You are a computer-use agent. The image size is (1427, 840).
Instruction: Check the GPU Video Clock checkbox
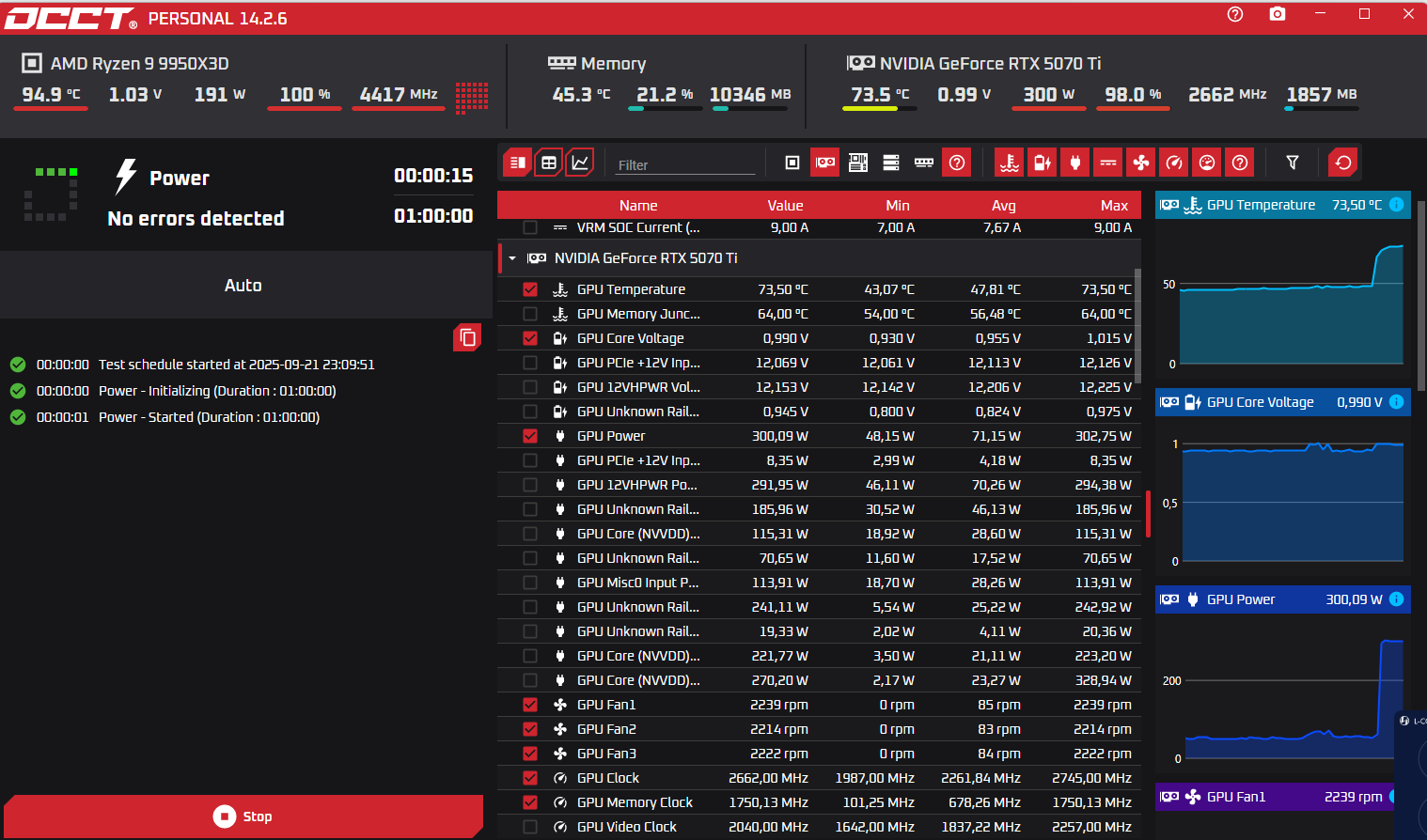(530, 827)
